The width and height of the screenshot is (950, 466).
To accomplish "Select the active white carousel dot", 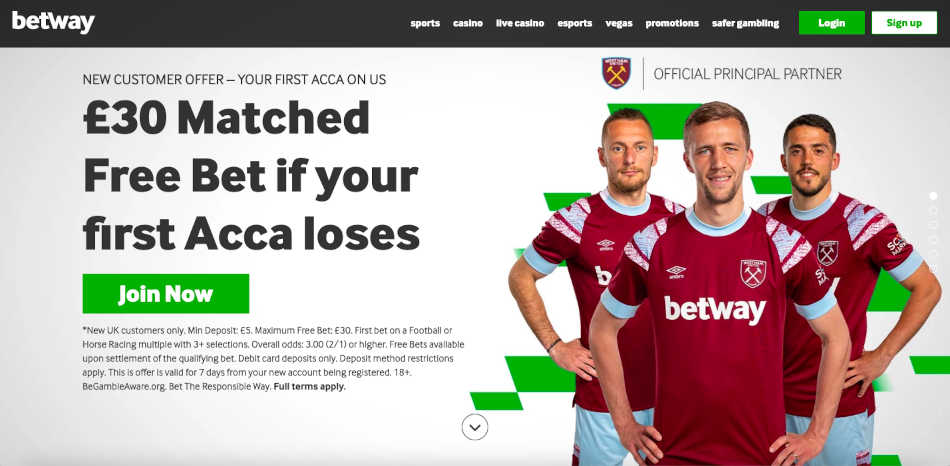I will pyautogui.click(x=933, y=196).
